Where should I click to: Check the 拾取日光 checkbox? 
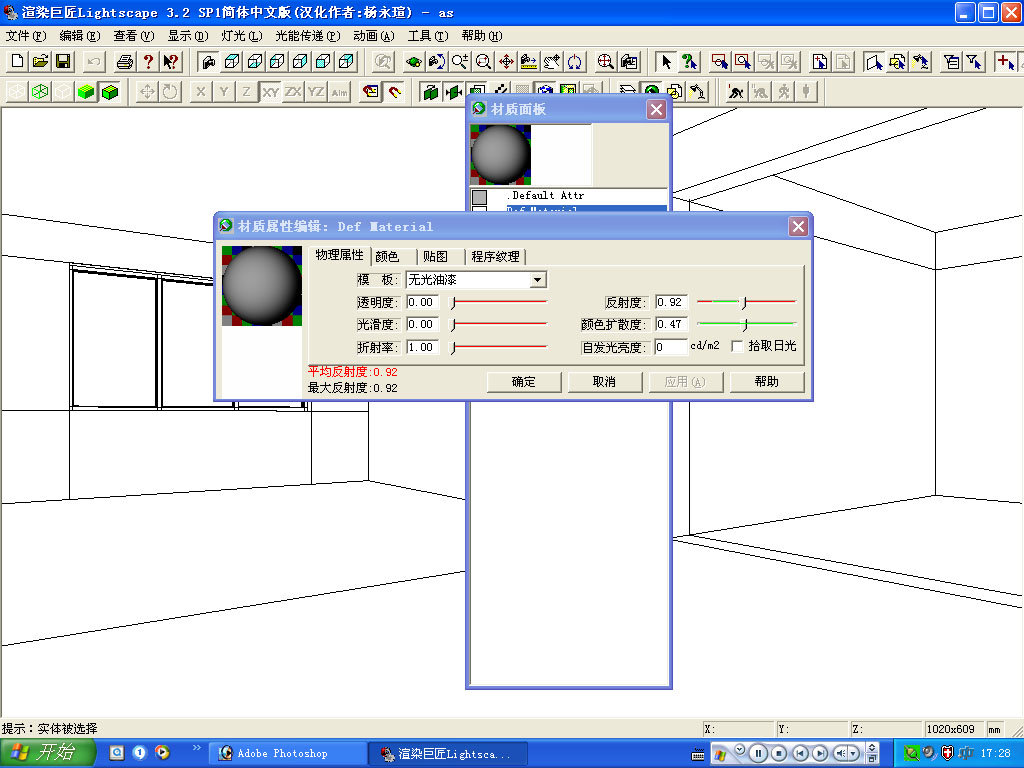tap(737, 346)
